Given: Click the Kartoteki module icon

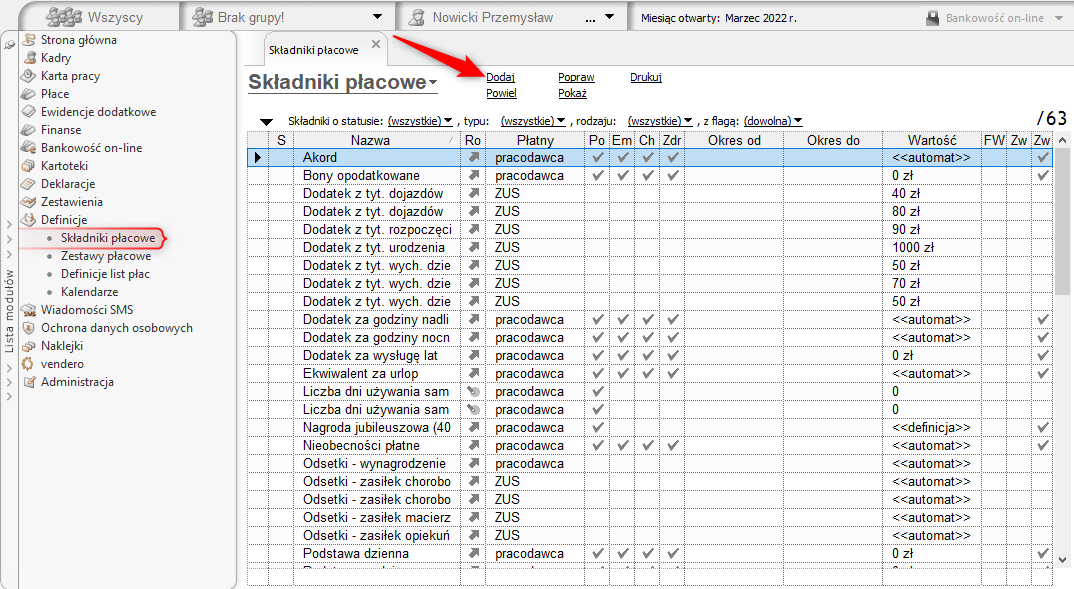Looking at the screenshot, I should click(29, 166).
